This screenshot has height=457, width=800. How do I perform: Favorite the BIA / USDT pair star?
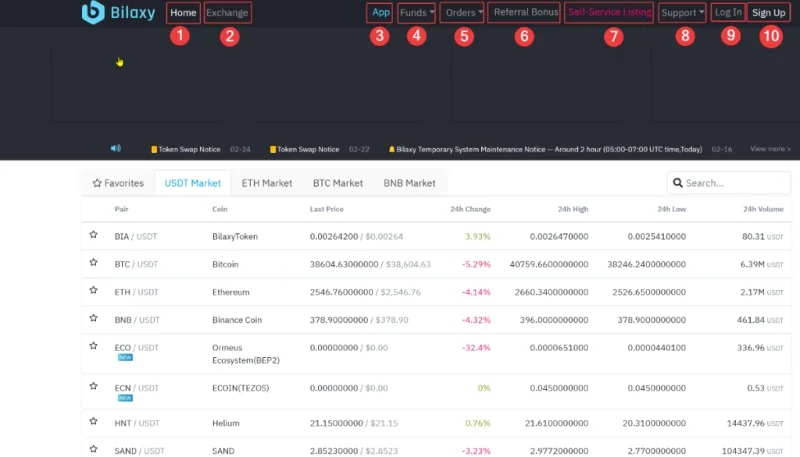tap(93, 235)
